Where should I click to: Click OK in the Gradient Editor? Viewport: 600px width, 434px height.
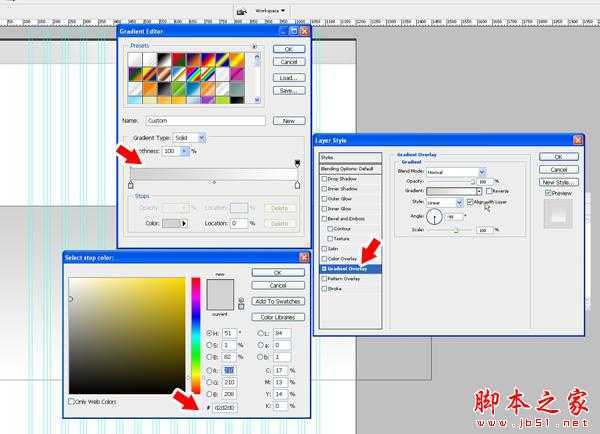[x=289, y=49]
